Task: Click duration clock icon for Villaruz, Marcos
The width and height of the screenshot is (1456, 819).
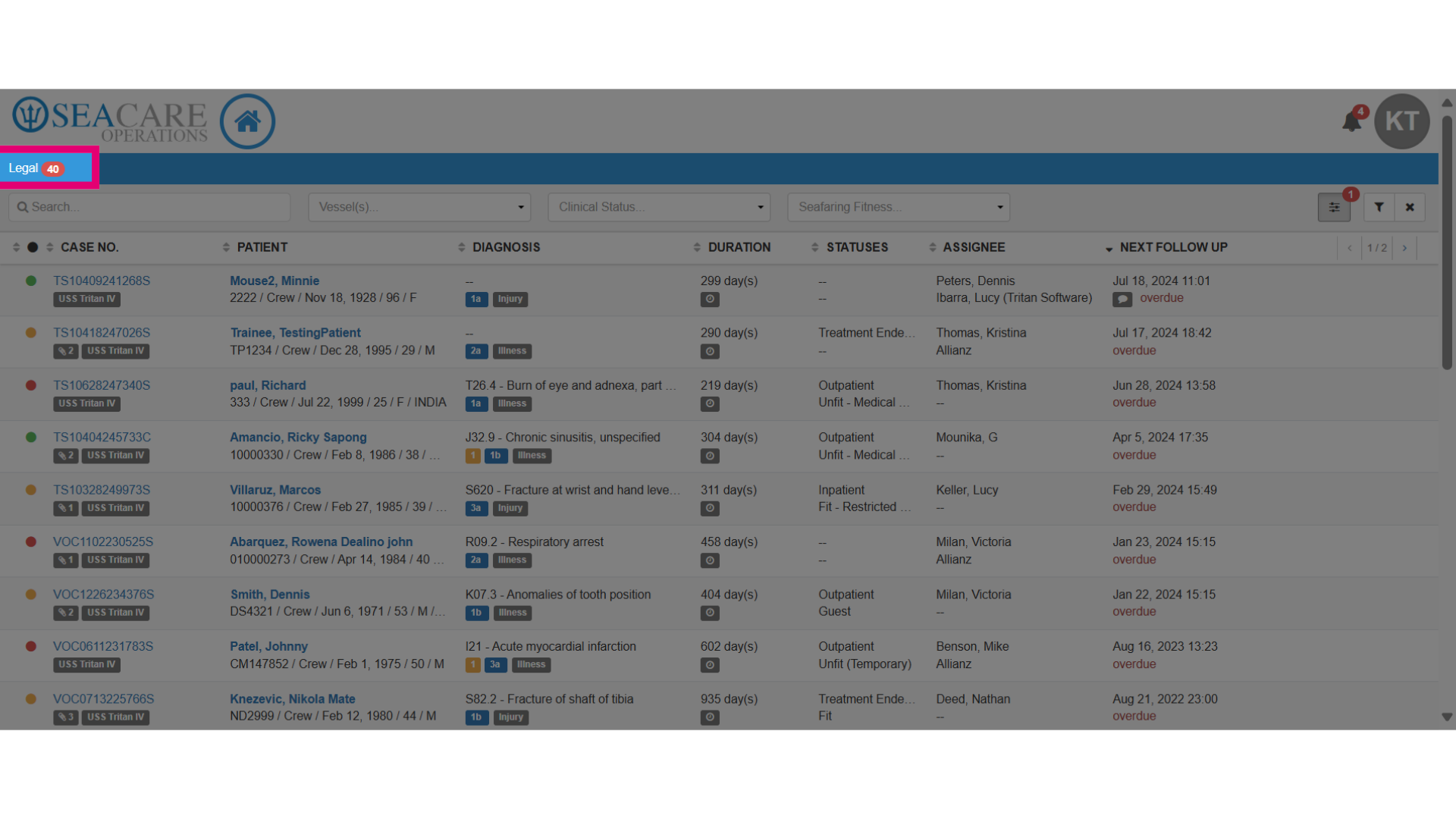Action: click(x=710, y=509)
